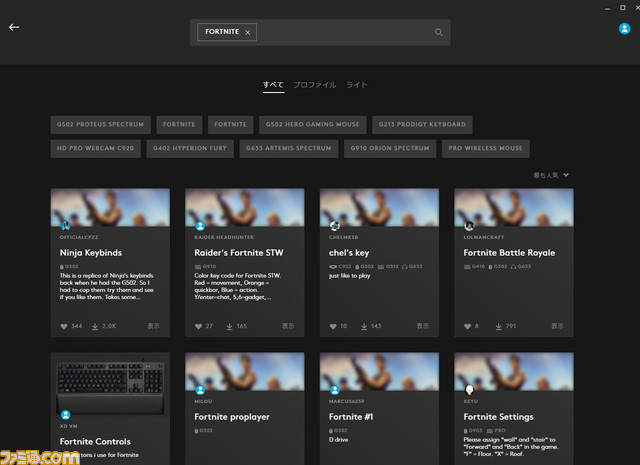640x465 pixels.
Task: Click the search magnifier icon
Action: pos(438,32)
